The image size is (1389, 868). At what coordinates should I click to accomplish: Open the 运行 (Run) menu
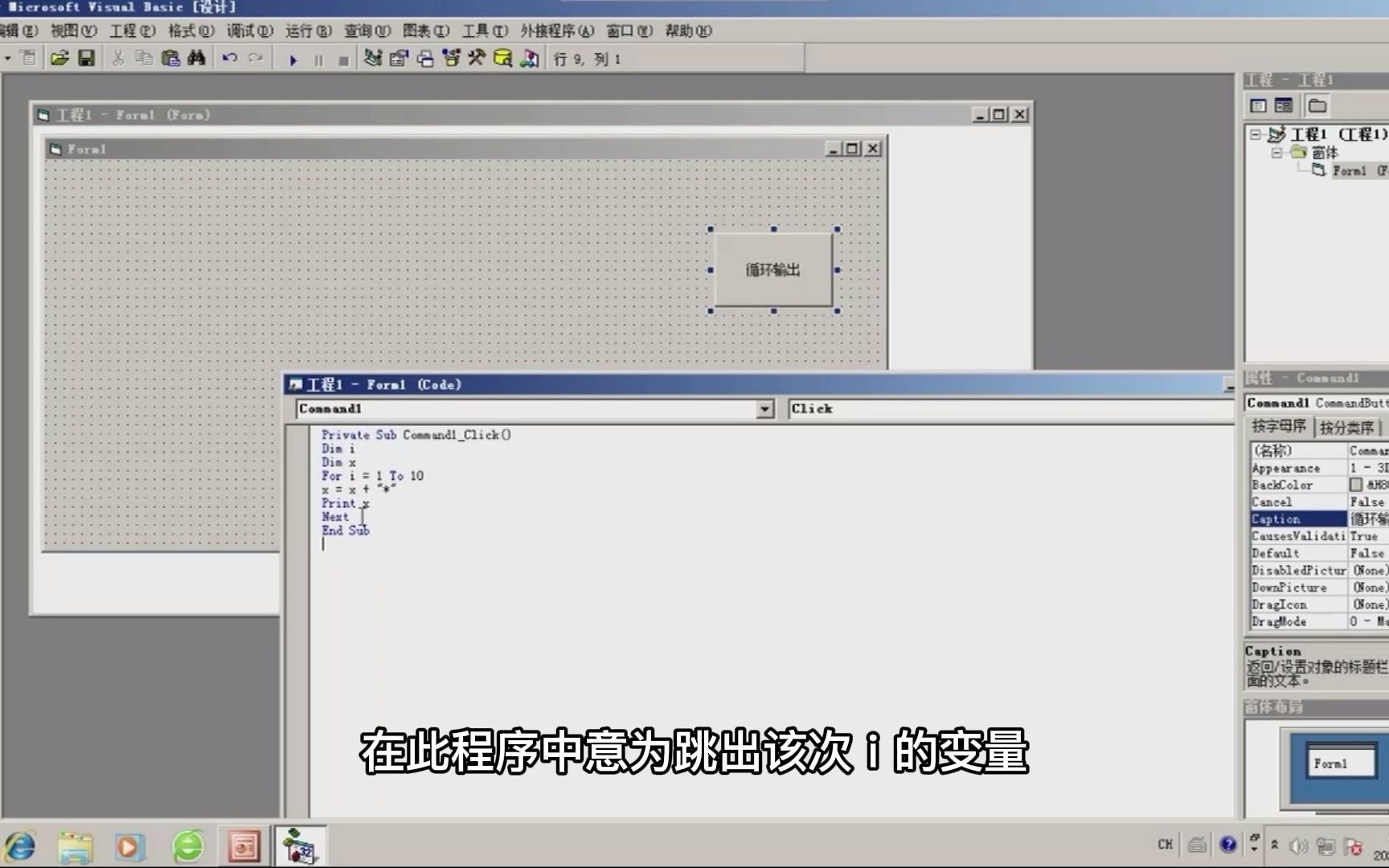pyautogui.click(x=308, y=31)
